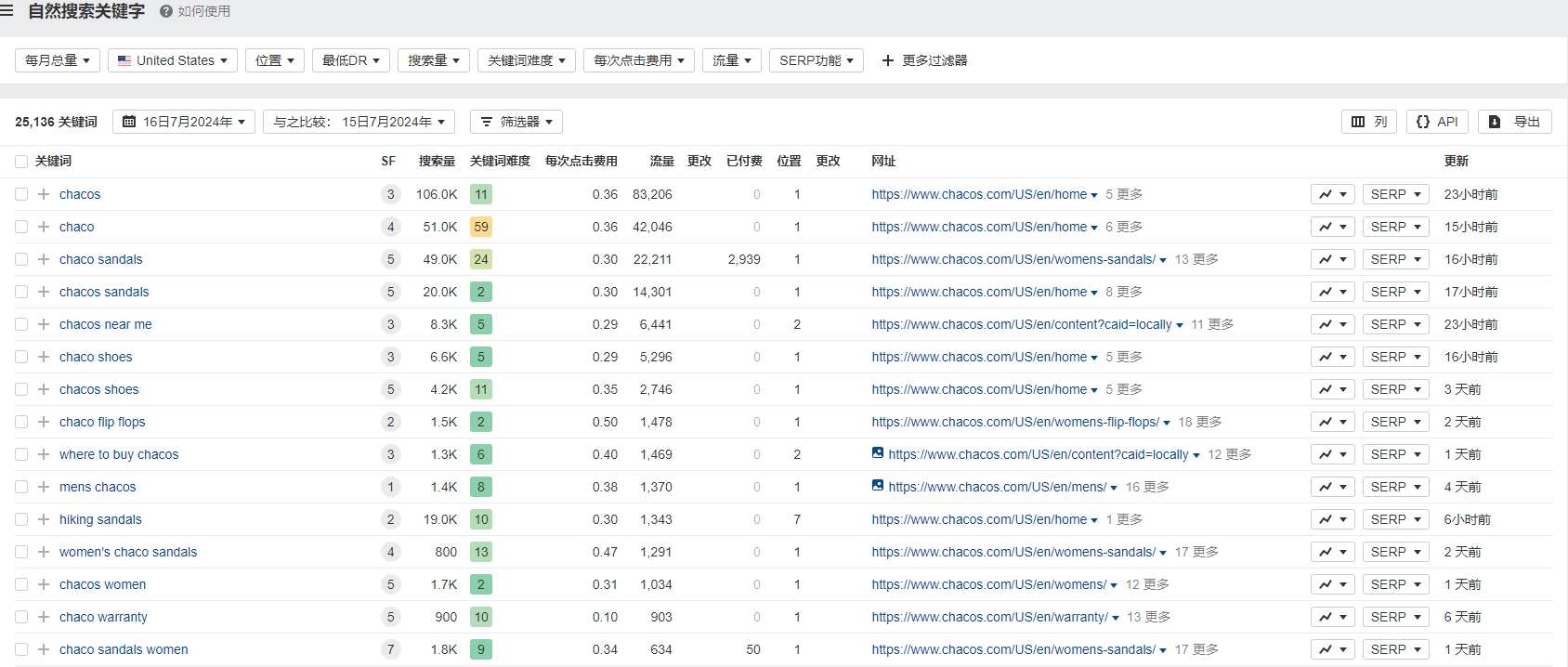Open the United States country dropdown
Viewport: 1568px width, 667px height.
pyautogui.click(x=173, y=60)
